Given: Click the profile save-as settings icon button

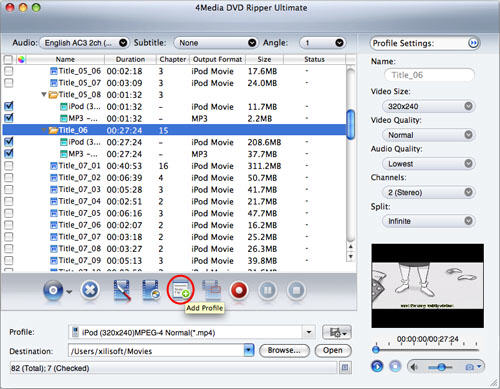Looking at the screenshot, I should tap(337, 332).
